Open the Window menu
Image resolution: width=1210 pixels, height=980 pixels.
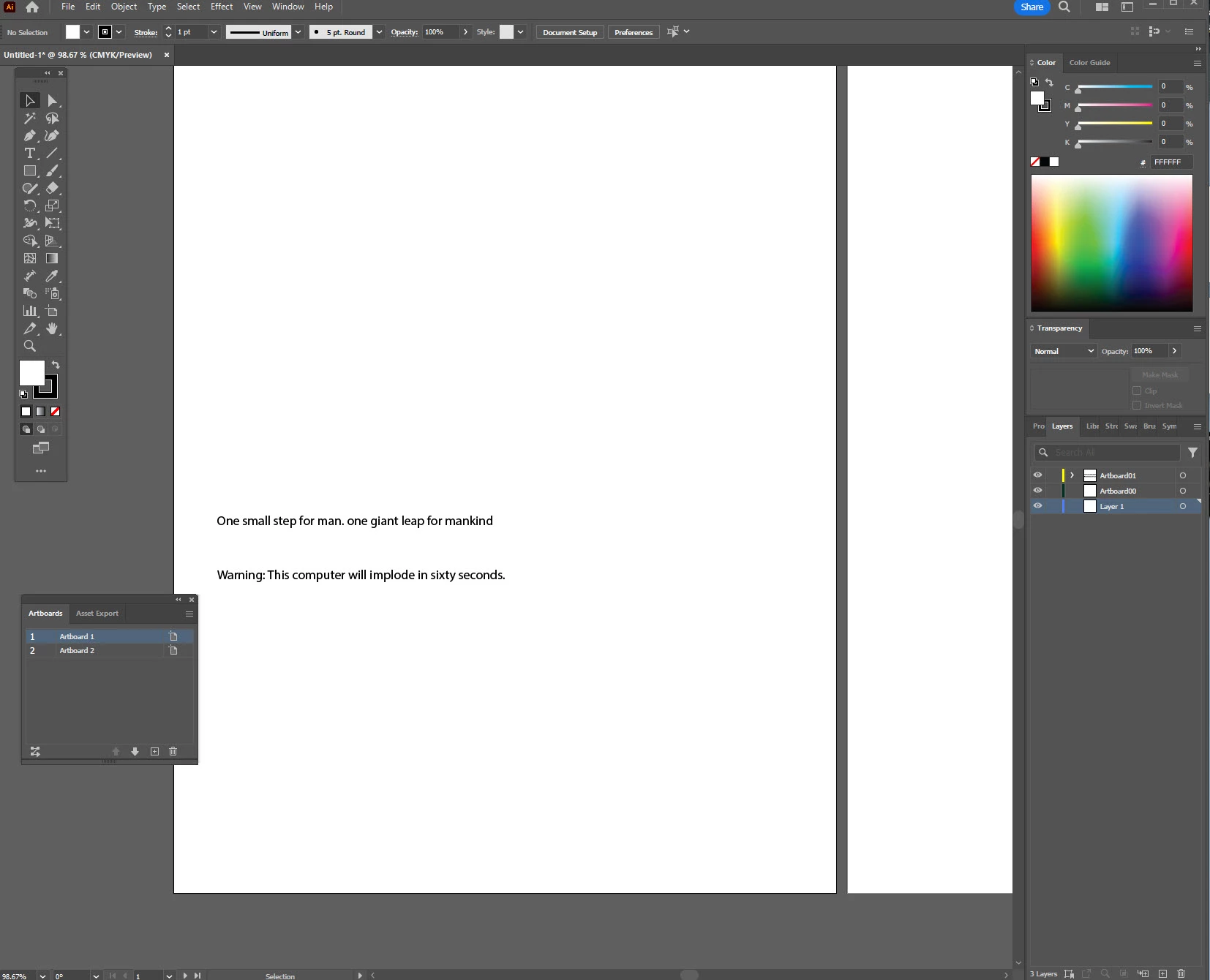click(288, 7)
